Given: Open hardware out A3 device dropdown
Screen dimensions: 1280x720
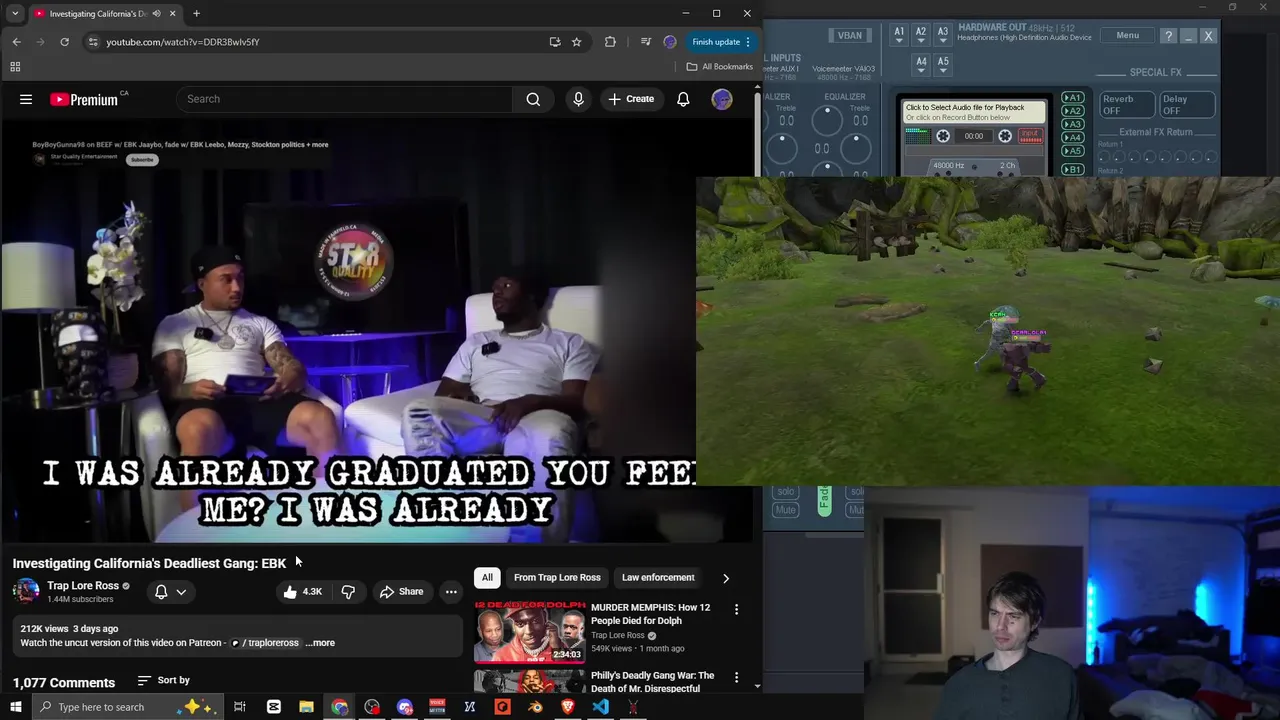Looking at the screenshot, I should tap(942, 36).
